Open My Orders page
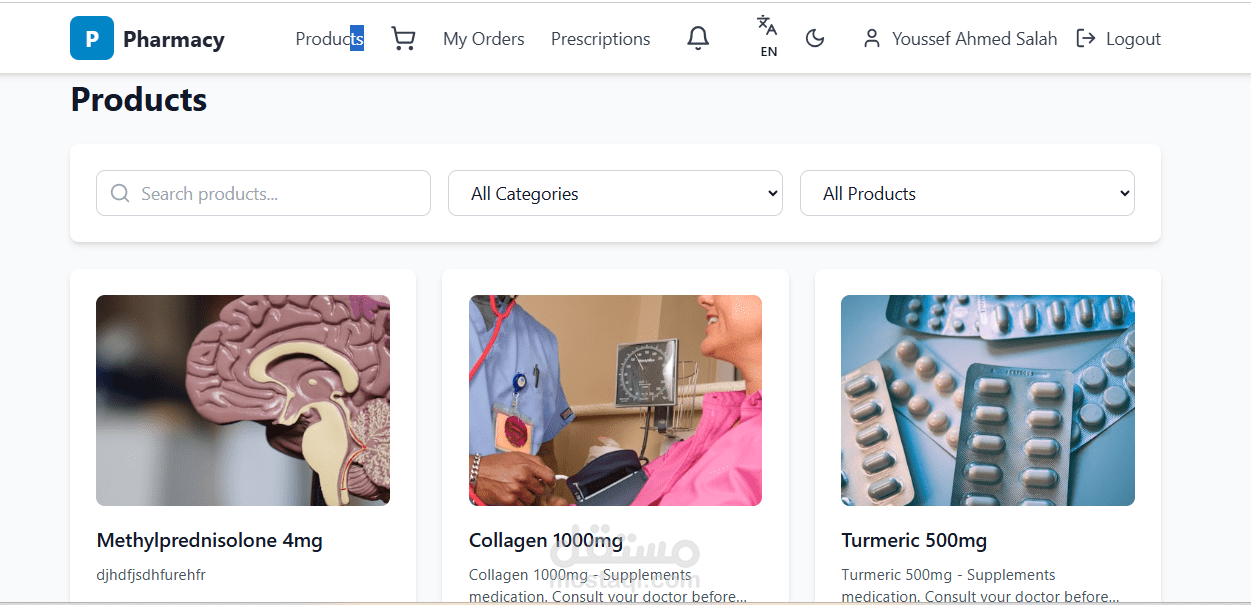Image resolution: width=1251 pixels, height=605 pixels. [484, 39]
